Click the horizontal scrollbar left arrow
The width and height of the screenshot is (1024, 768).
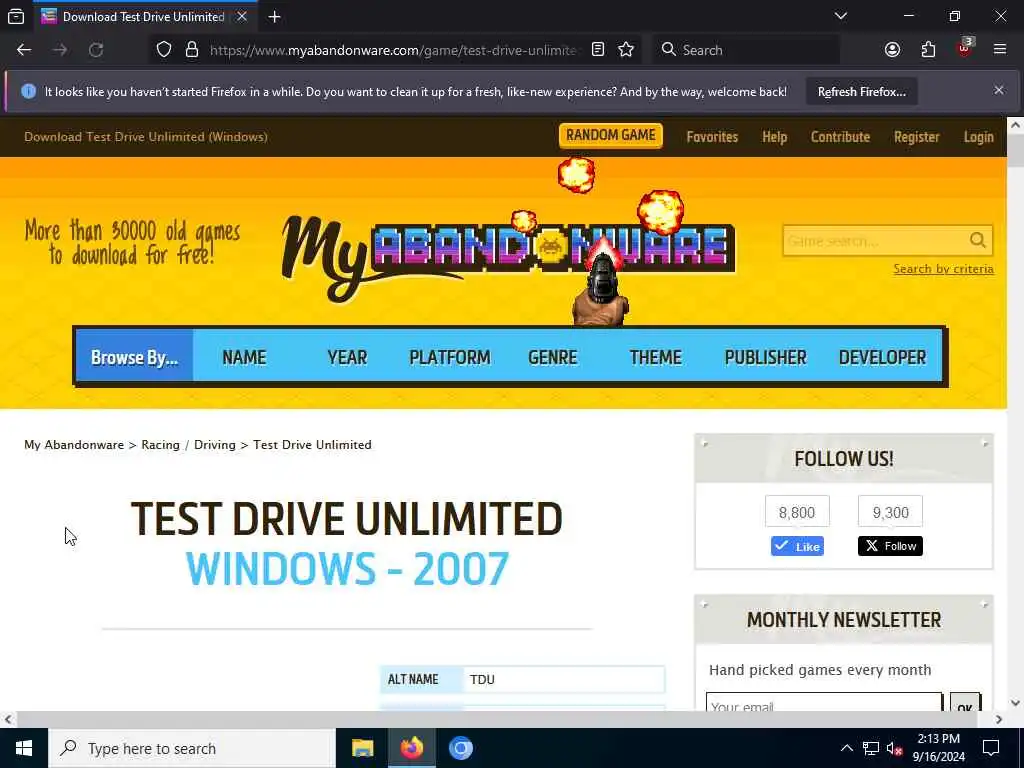[8, 719]
